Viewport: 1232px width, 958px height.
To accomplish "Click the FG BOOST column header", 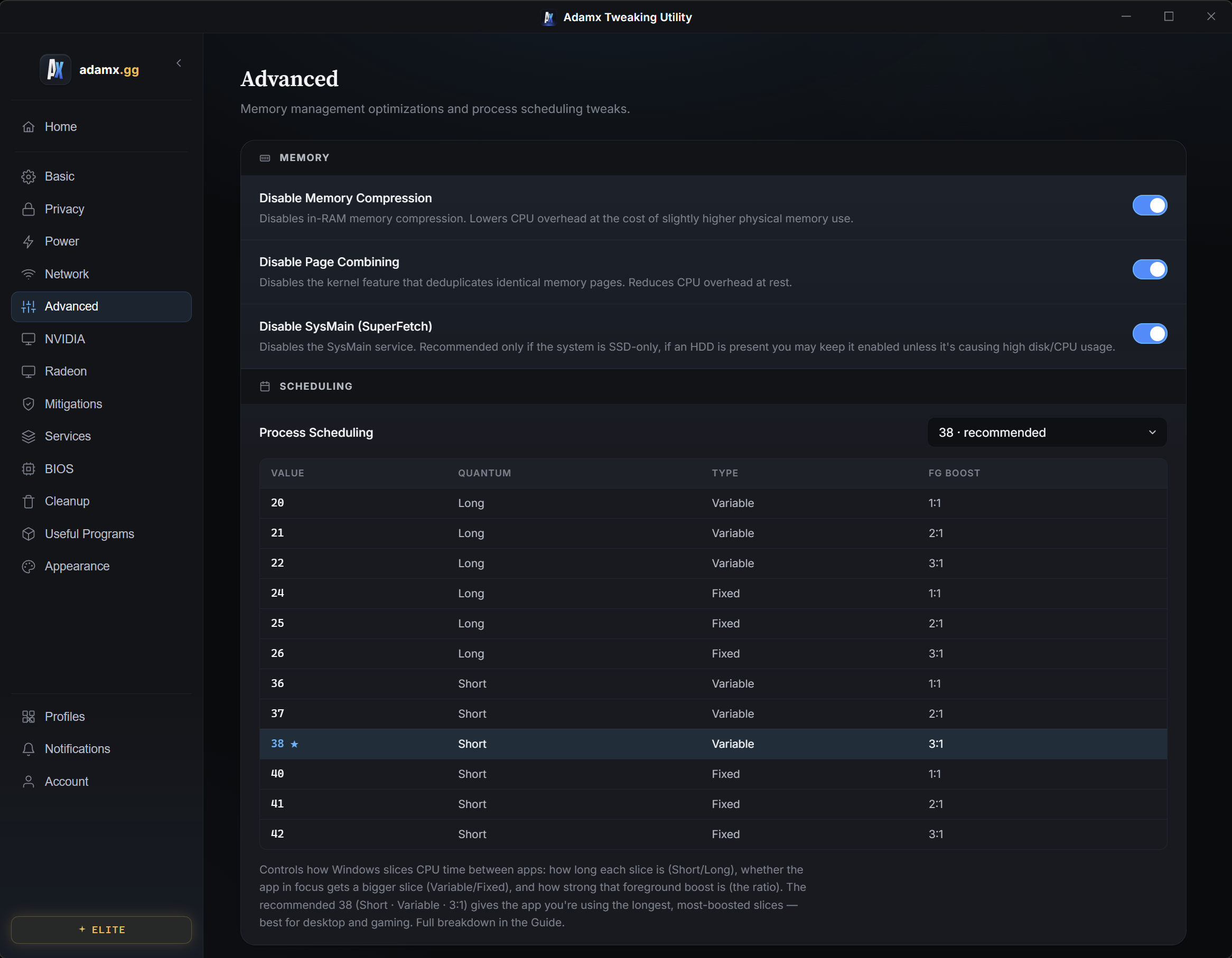I will (954, 473).
